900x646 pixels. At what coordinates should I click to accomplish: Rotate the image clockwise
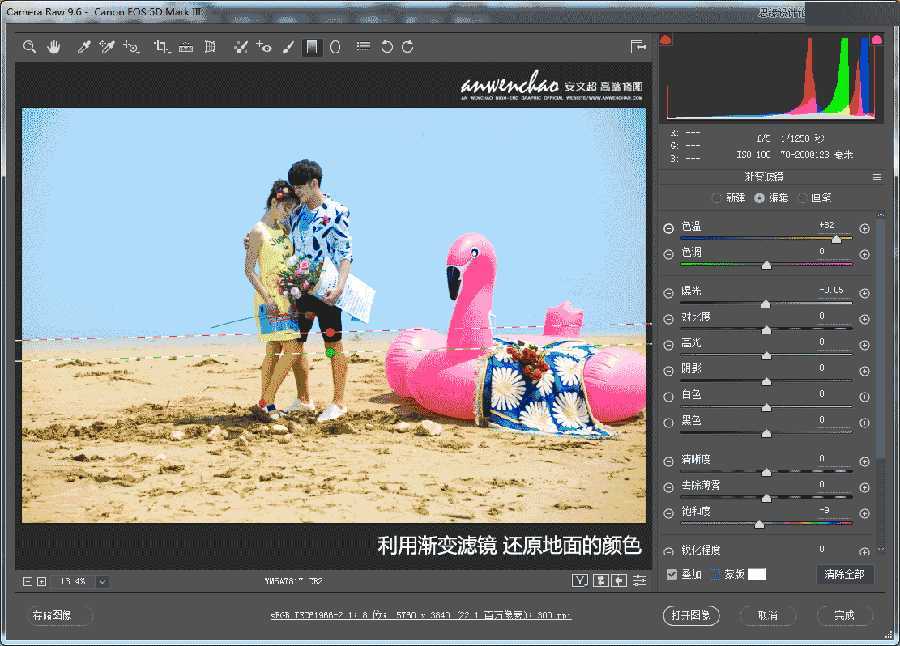coord(409,46)
